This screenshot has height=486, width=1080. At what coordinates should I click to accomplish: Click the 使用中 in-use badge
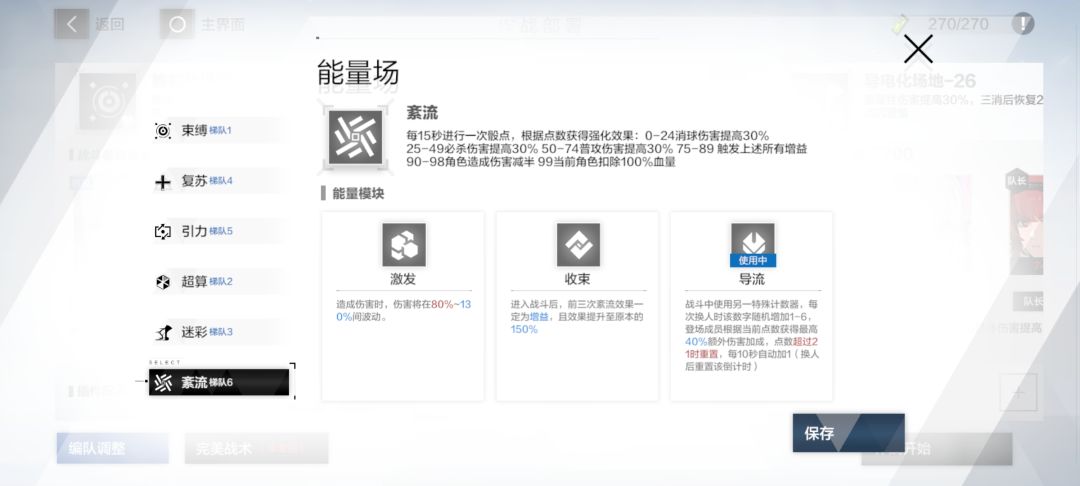[753, 261]
